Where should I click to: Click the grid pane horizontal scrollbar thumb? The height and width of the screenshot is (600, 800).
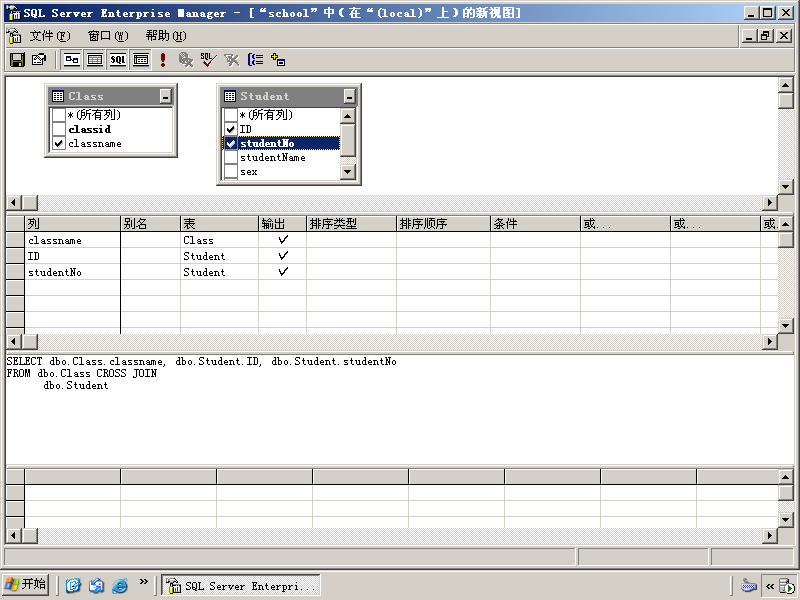click(30, 341)
